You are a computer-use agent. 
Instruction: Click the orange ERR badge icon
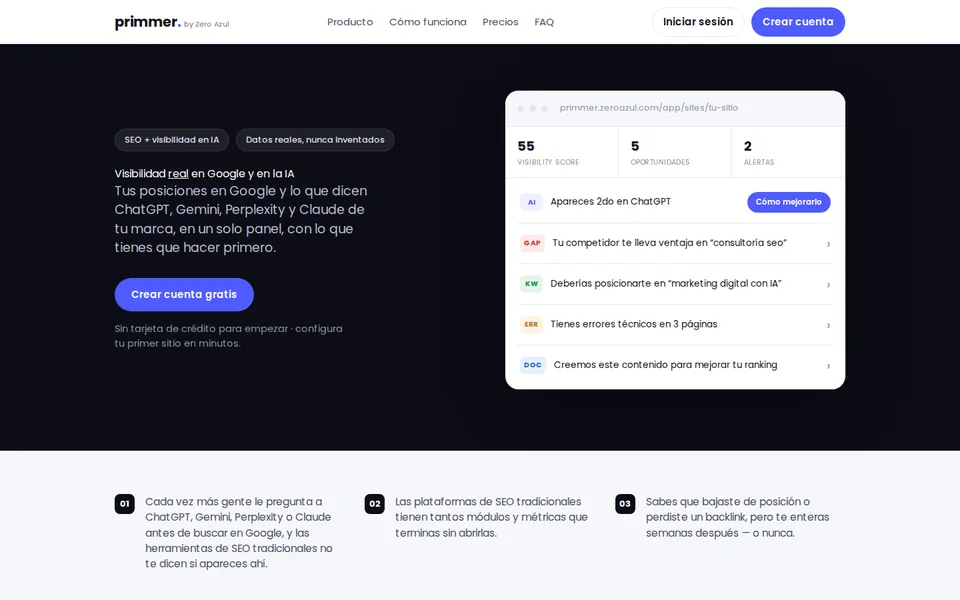pyautogui.click(x=531, y=324)
